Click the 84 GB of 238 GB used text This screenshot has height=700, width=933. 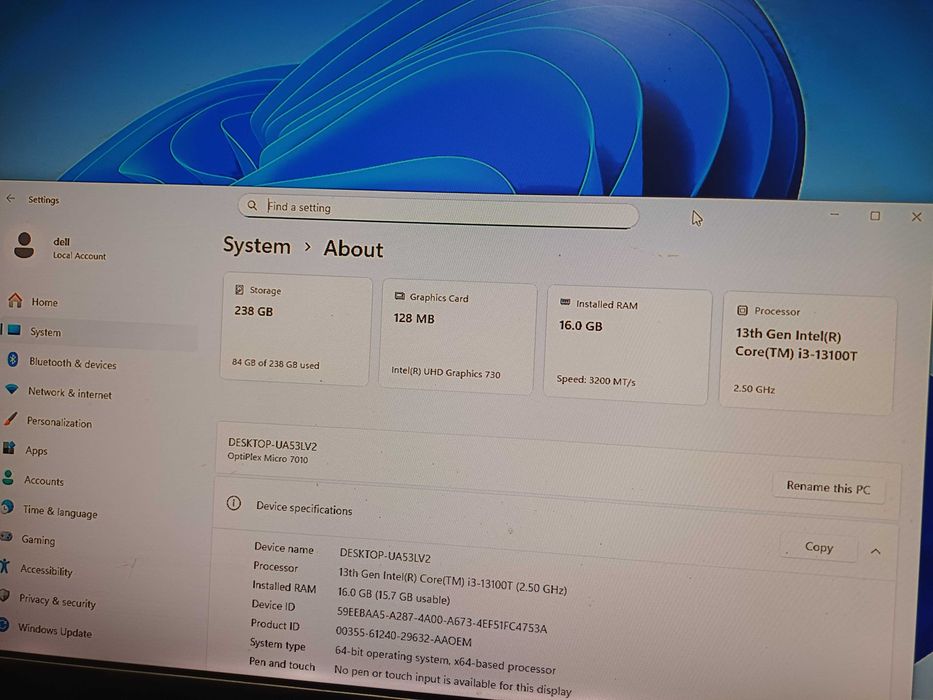tap(275, 364)
